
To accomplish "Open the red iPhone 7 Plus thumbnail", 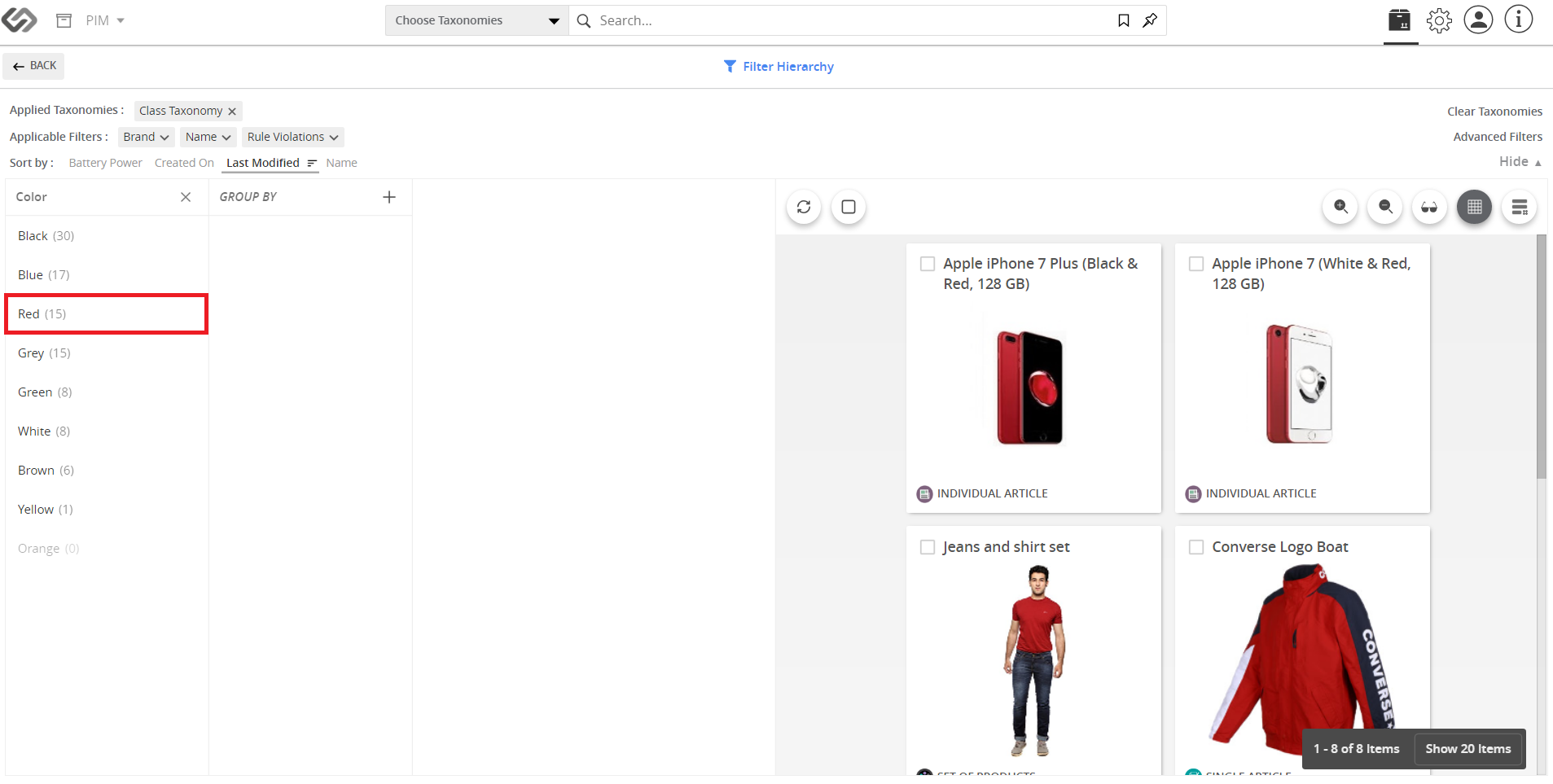I will (1031, 387).
